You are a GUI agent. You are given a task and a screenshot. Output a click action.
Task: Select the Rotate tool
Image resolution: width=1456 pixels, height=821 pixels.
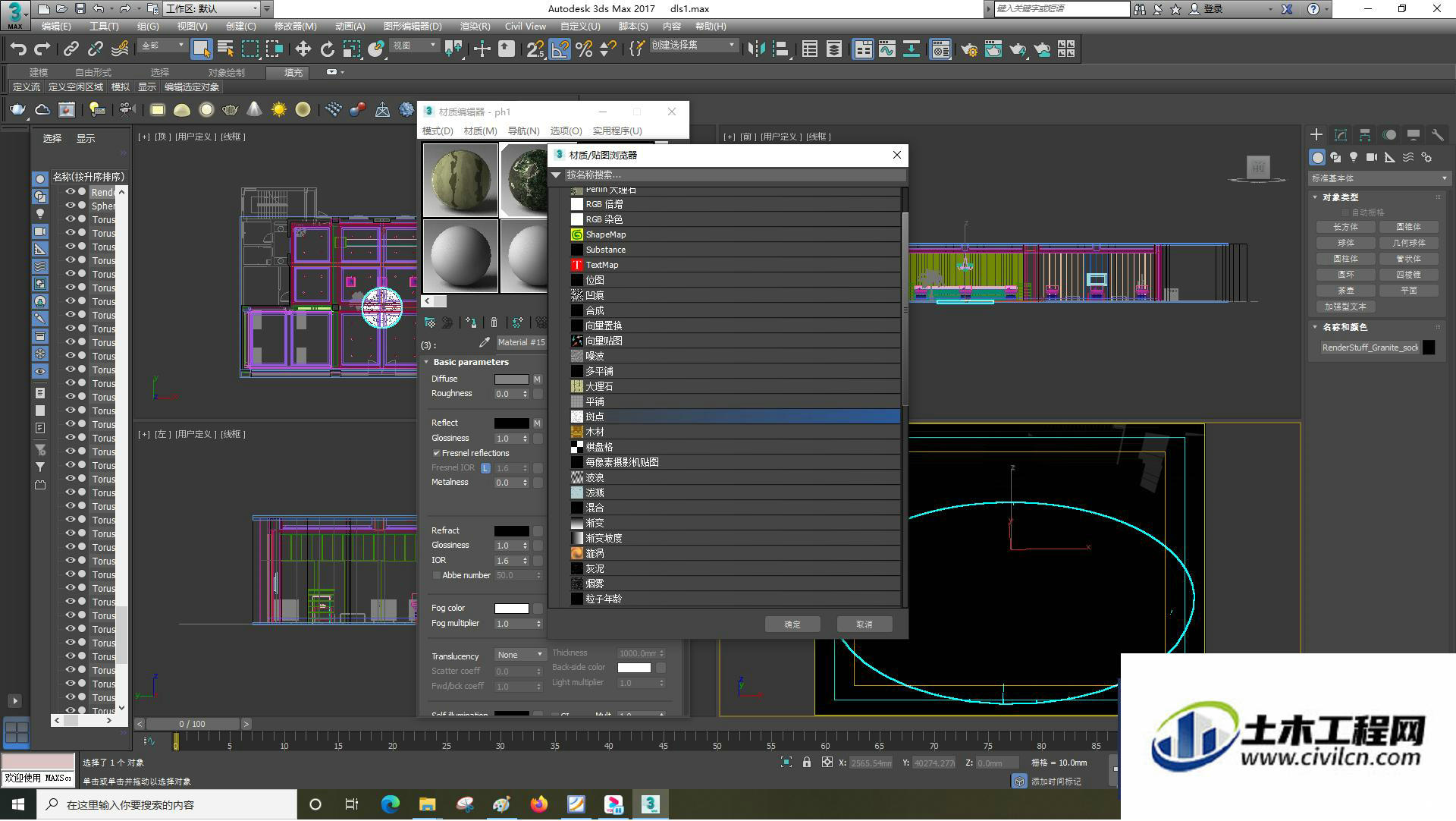pyautogui.click(x=327, y=49)
